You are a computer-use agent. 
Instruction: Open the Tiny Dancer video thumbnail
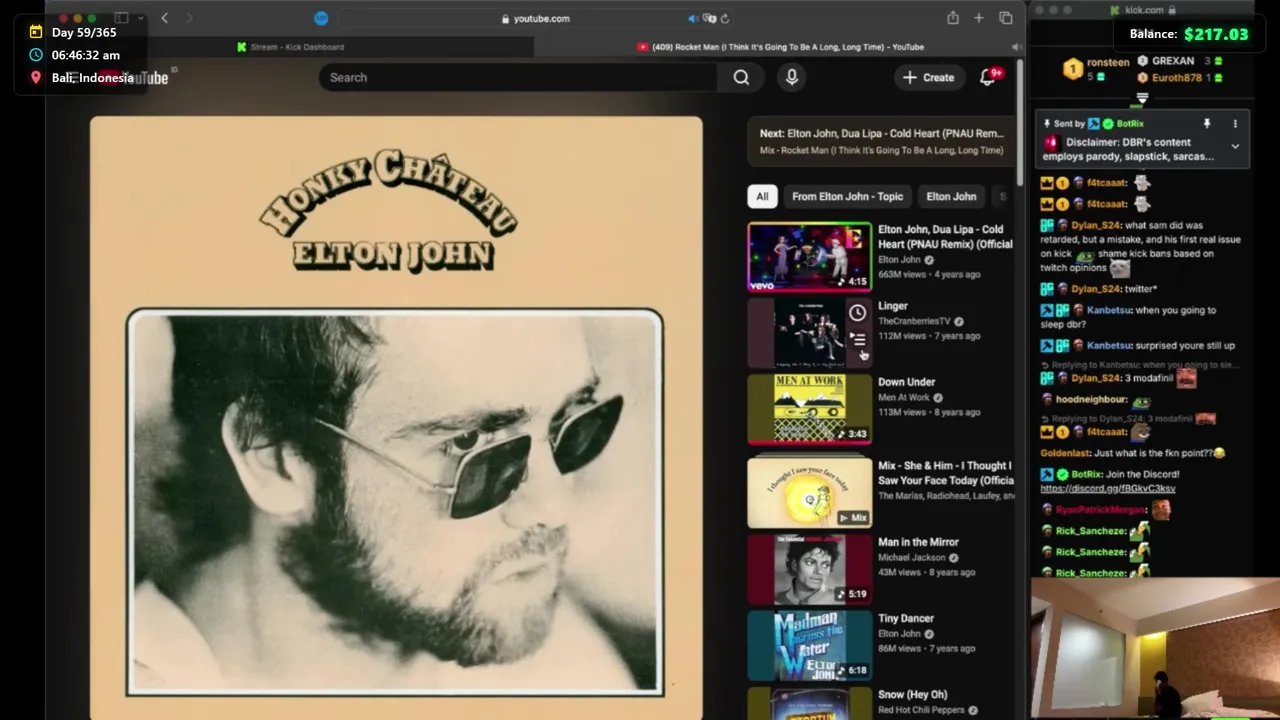click(x=809, y=645)
